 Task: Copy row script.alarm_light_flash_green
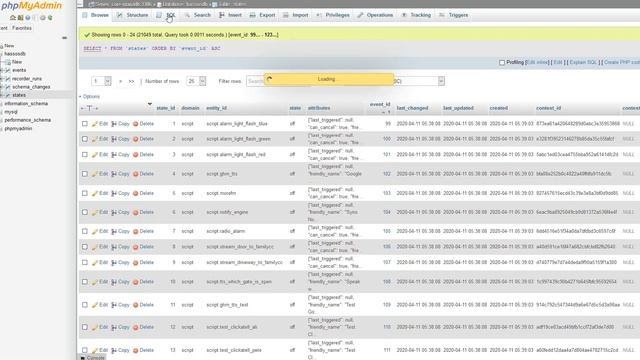click(120, 139)
